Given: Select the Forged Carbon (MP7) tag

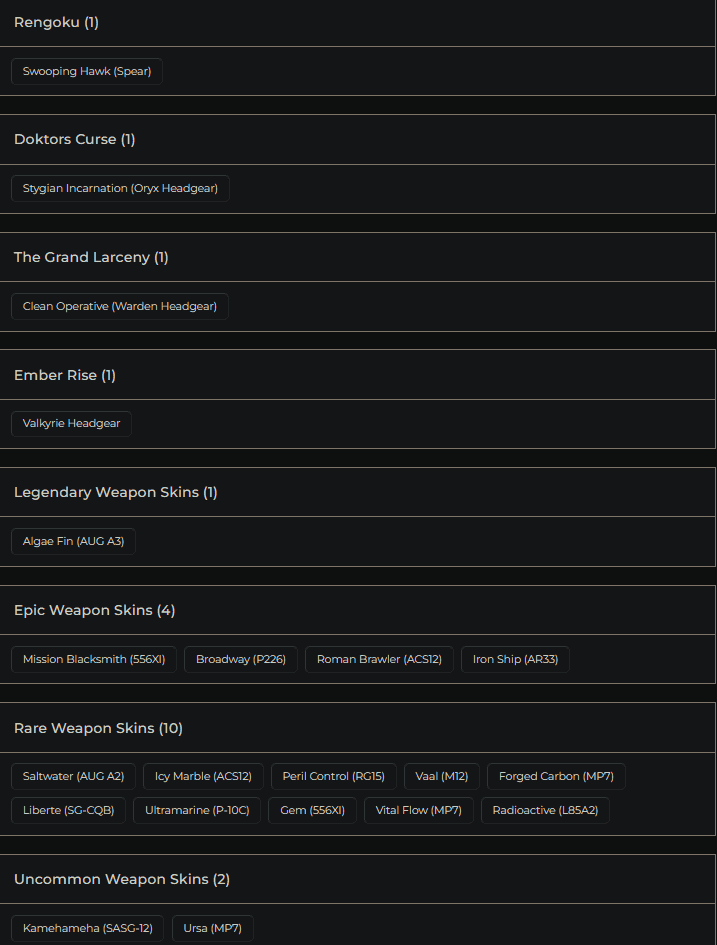Looking at the screenshot, I should pyautogui.click(x=556, y=776).
